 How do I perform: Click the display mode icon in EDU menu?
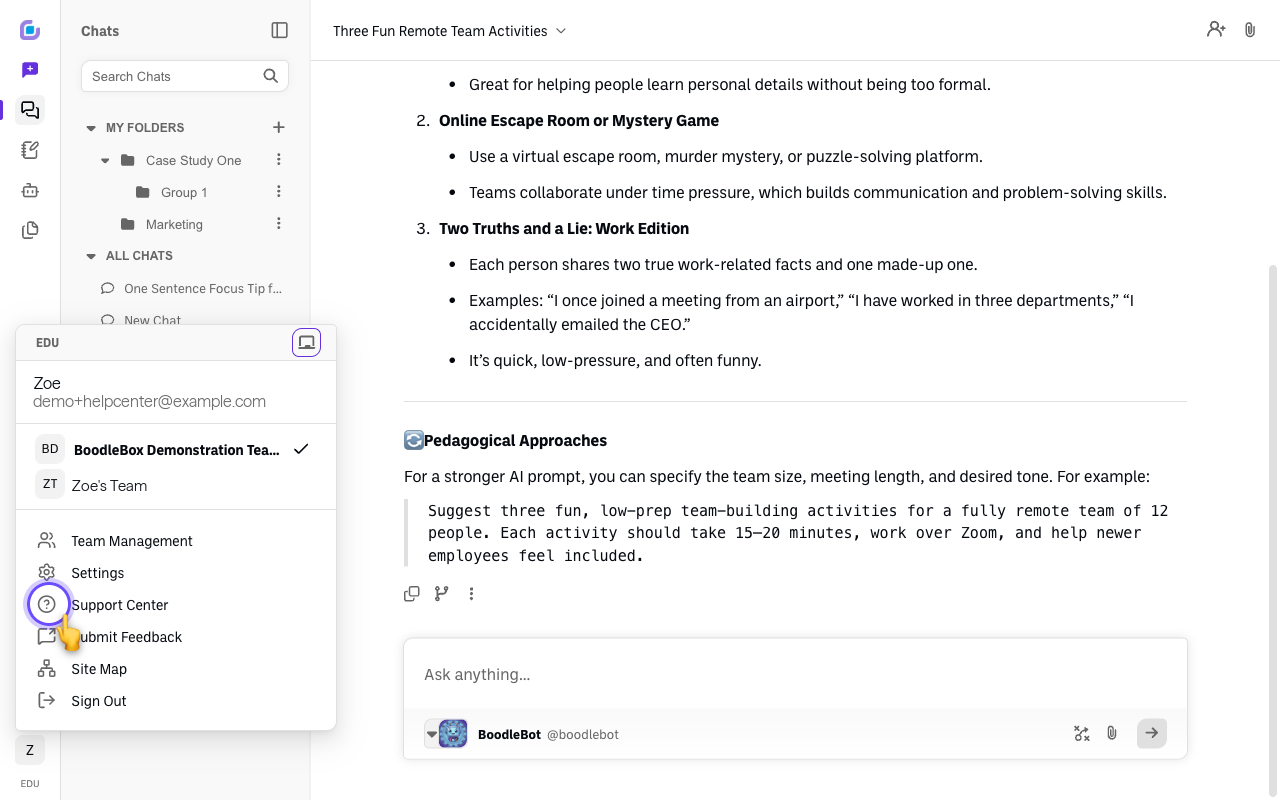[307, 343]
